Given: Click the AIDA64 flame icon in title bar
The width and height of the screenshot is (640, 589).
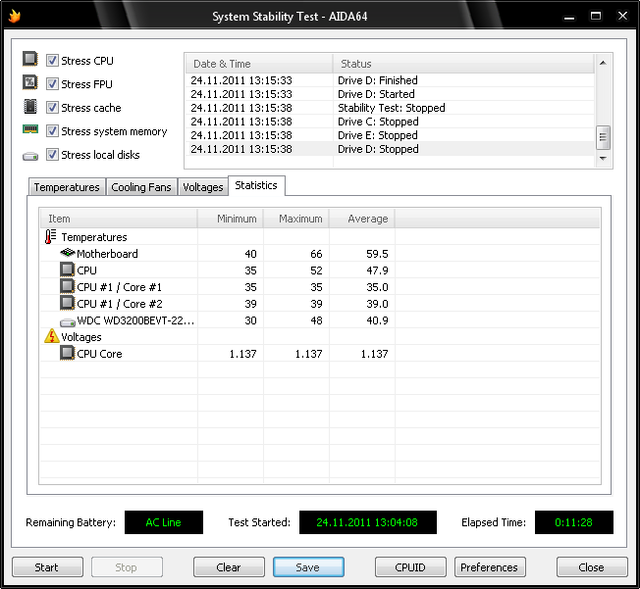Looking at the screenshot, I should pyautogui.click(x=14, y=15).
